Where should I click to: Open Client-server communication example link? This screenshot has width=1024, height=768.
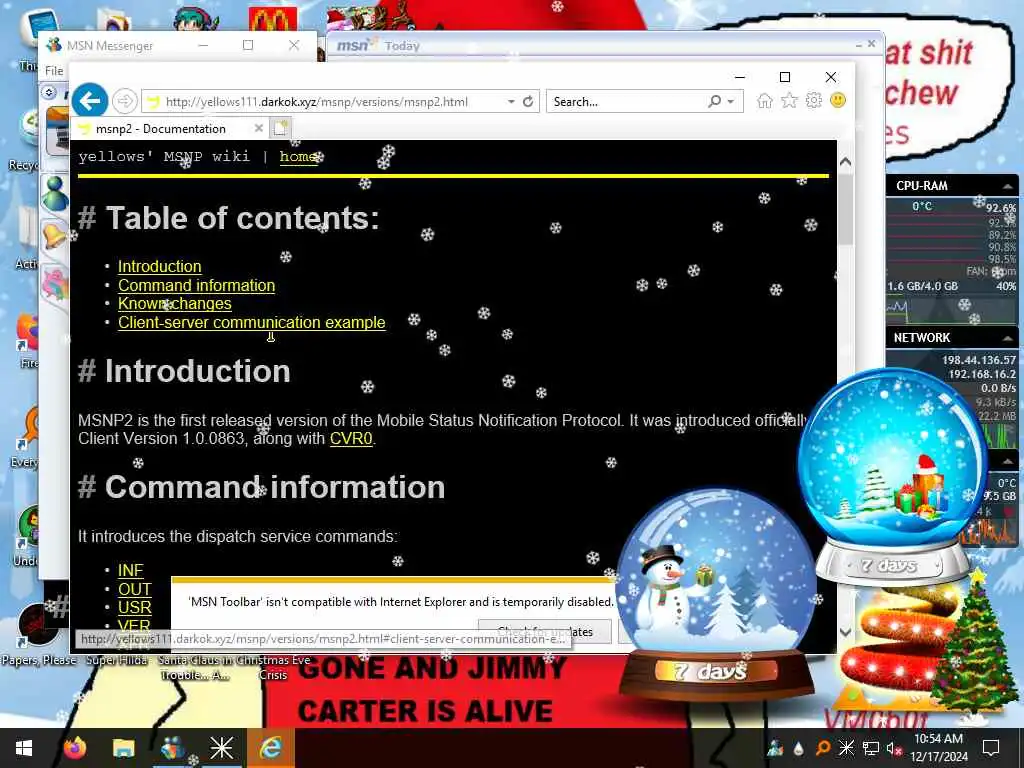point(251,323)
